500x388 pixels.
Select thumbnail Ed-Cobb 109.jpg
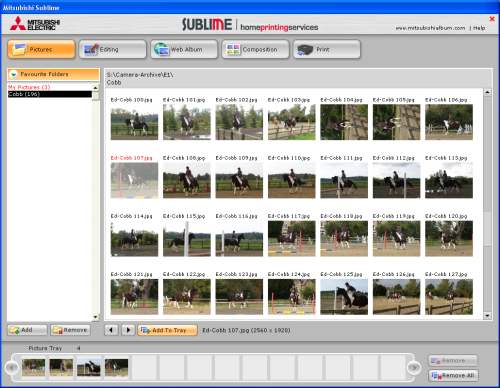[x=239, y=180]
